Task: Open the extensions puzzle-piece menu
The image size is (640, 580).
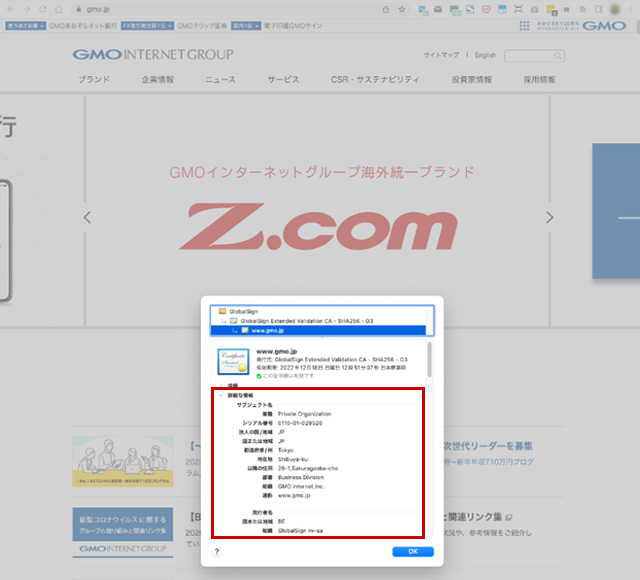Action: [x=582, y=9]
